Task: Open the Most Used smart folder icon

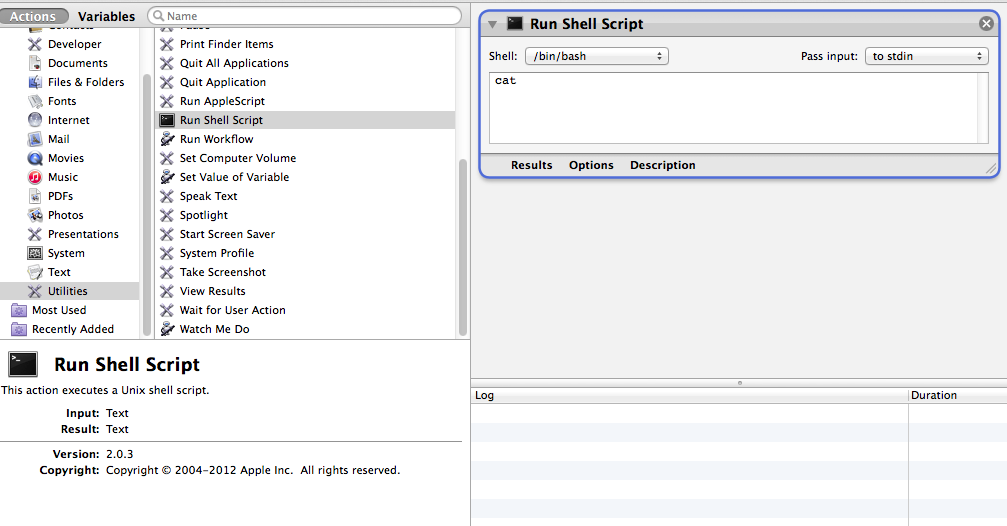Action: [x=19, y=310]
